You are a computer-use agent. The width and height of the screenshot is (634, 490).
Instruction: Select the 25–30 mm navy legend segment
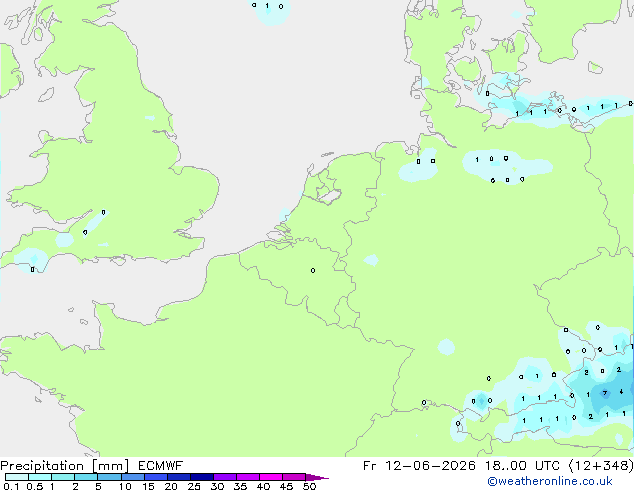click(x=201, y=477)
